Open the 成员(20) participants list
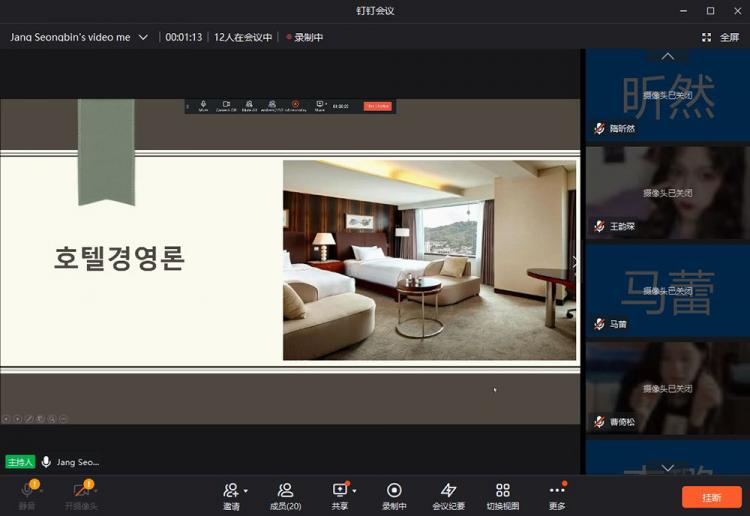750x516 pixels. click(285, 490)
